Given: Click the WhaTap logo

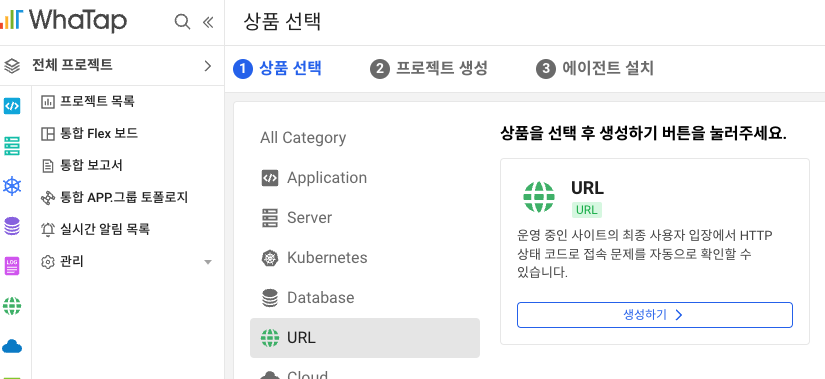Looking at the screenshot, I should (63, 21).
